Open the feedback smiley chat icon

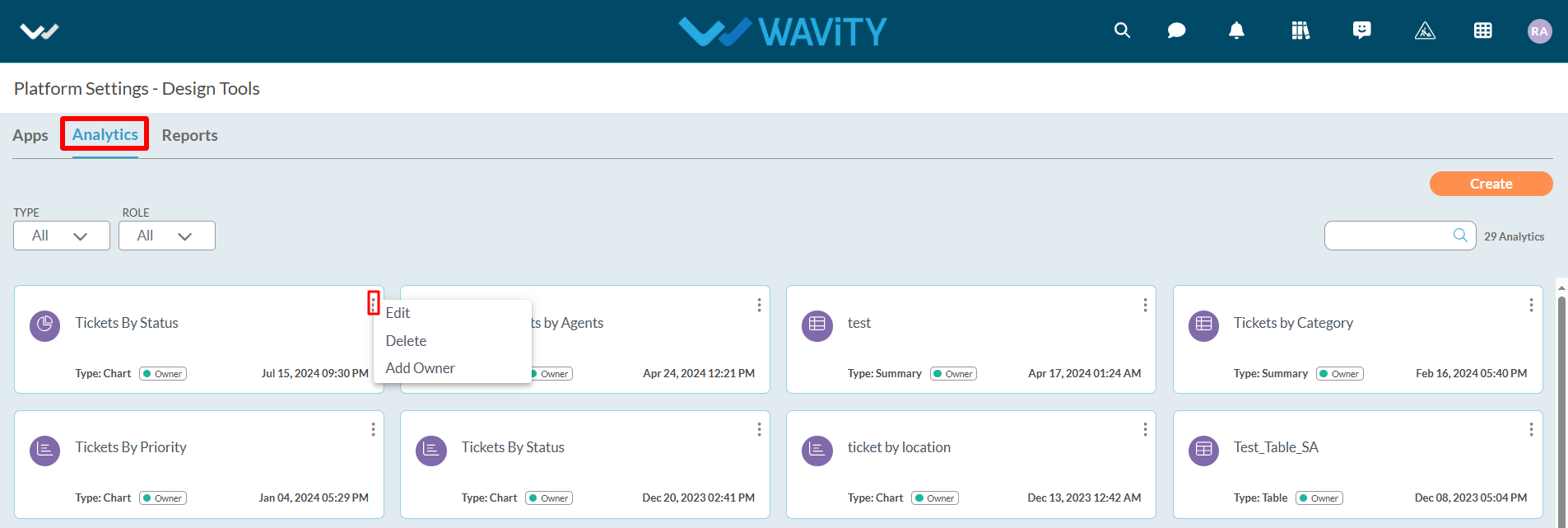point(1362,30)
